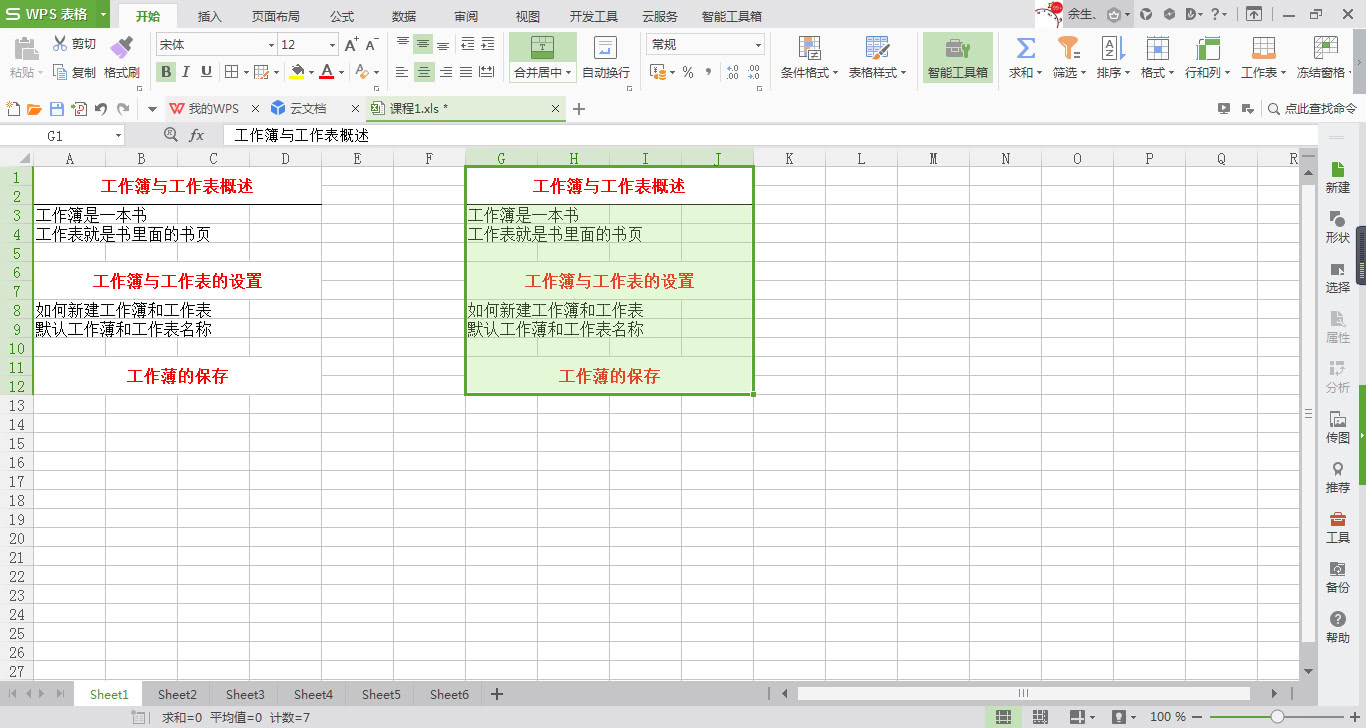Close the 云文档 tab

355,108
